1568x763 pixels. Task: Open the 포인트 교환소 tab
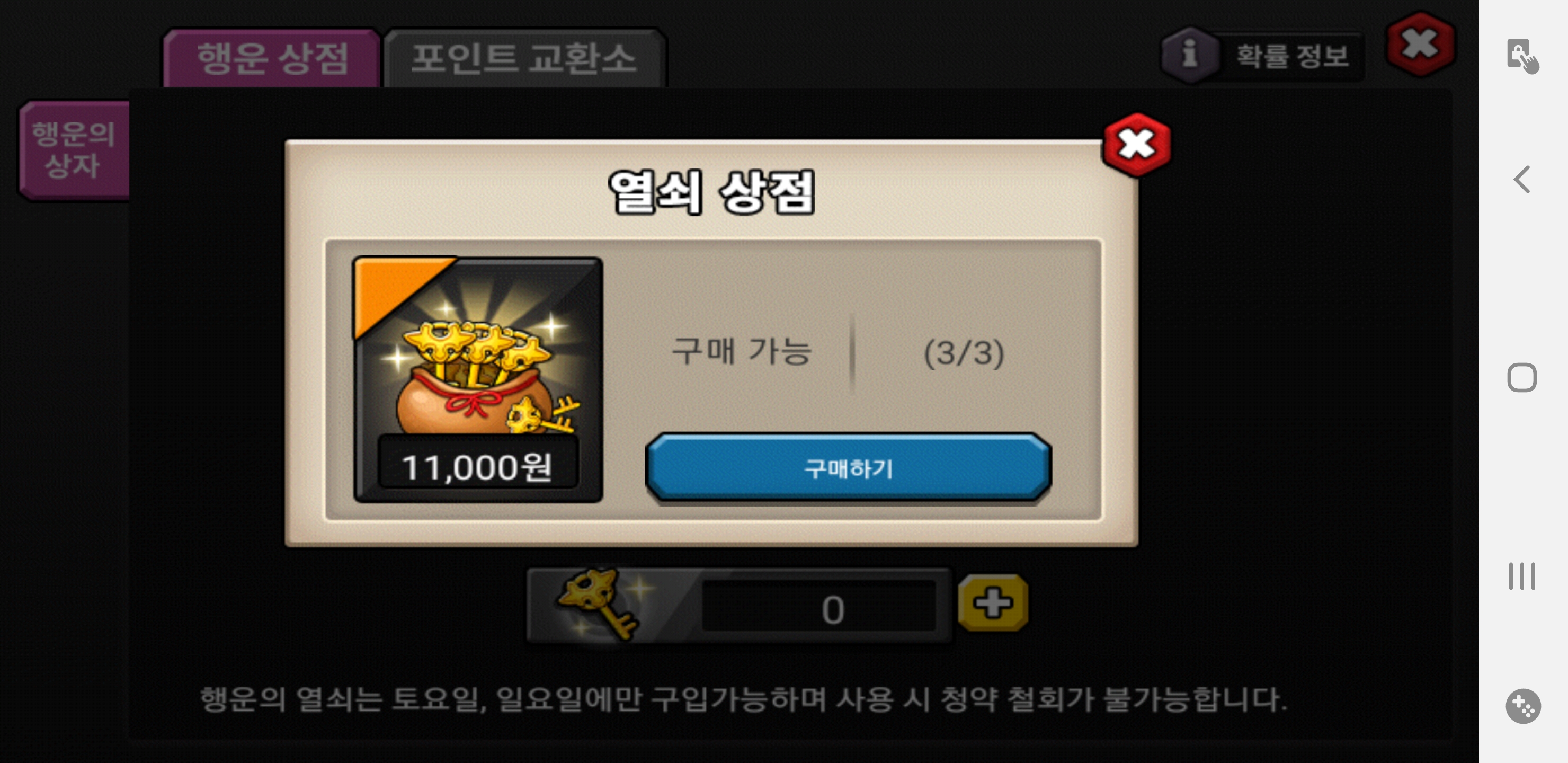tap(524, 58)
